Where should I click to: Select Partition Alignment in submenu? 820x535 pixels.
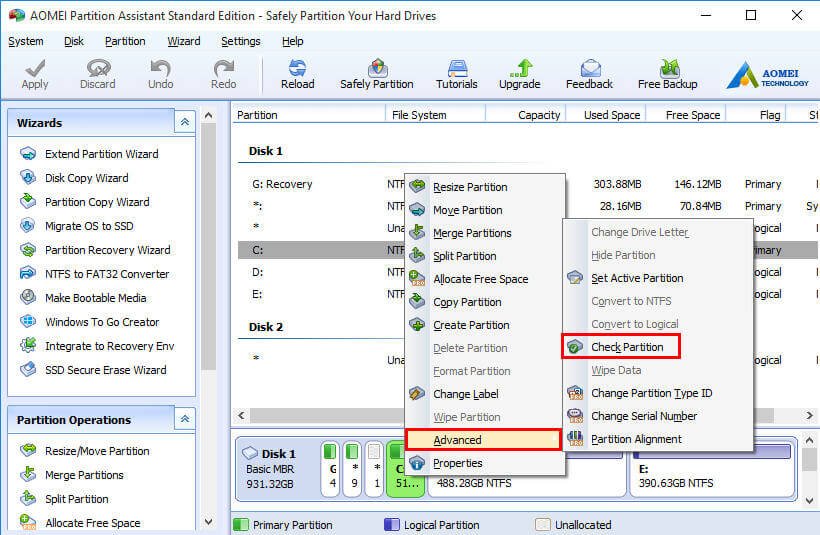click(x=658, y=439)
